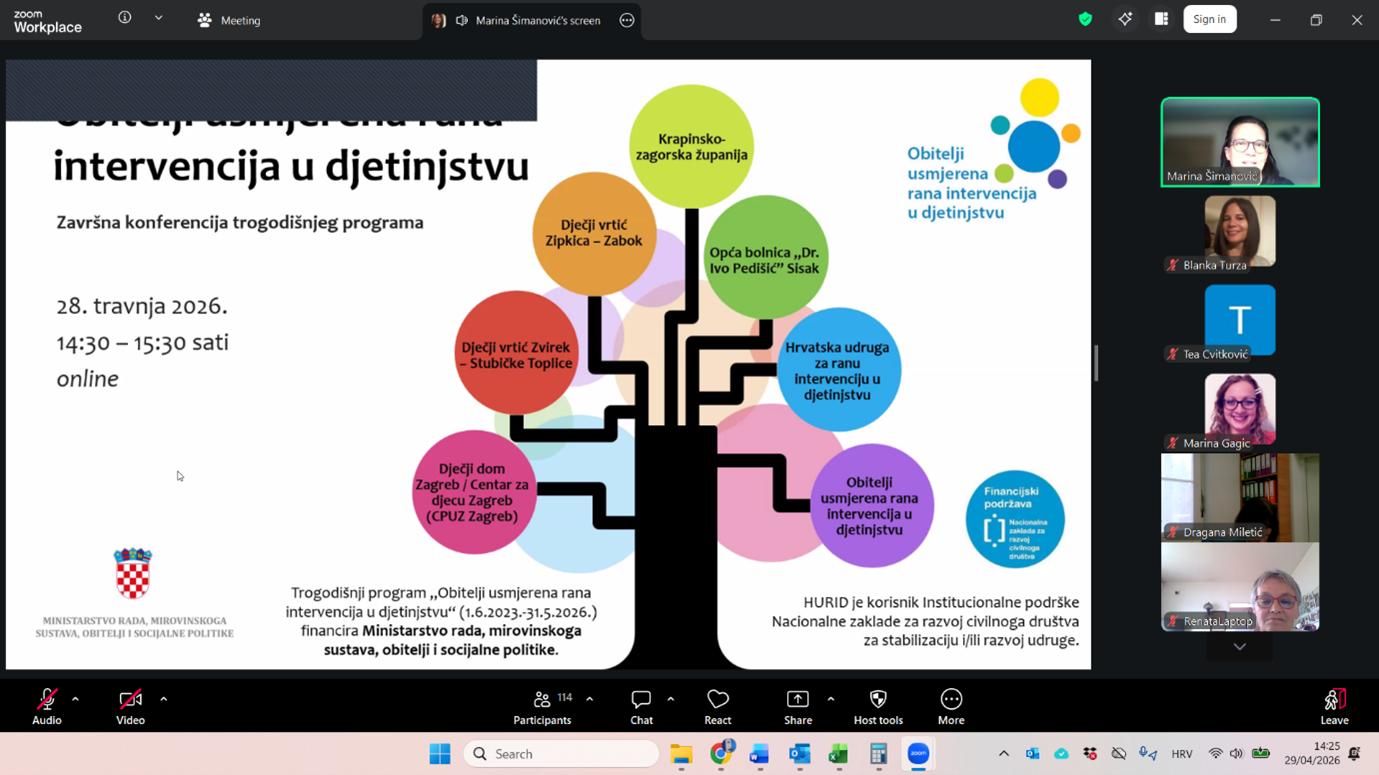Open the More options menu
Screen dimensions: 1379x775
coord(950,706)
